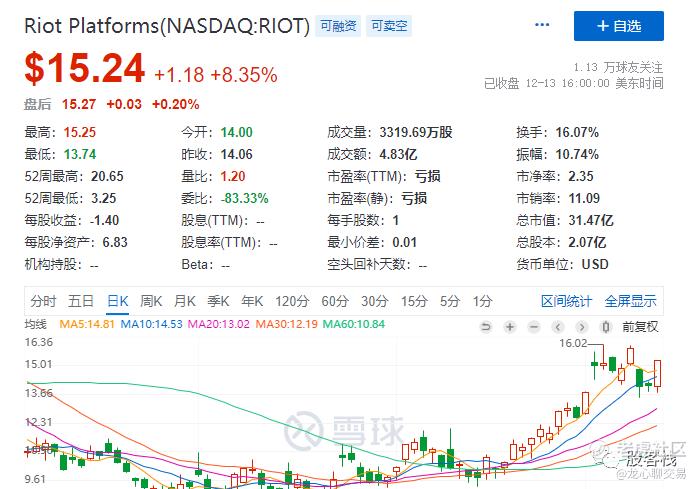Click the 16.02 high marker on chart

[x=573, y=343]
